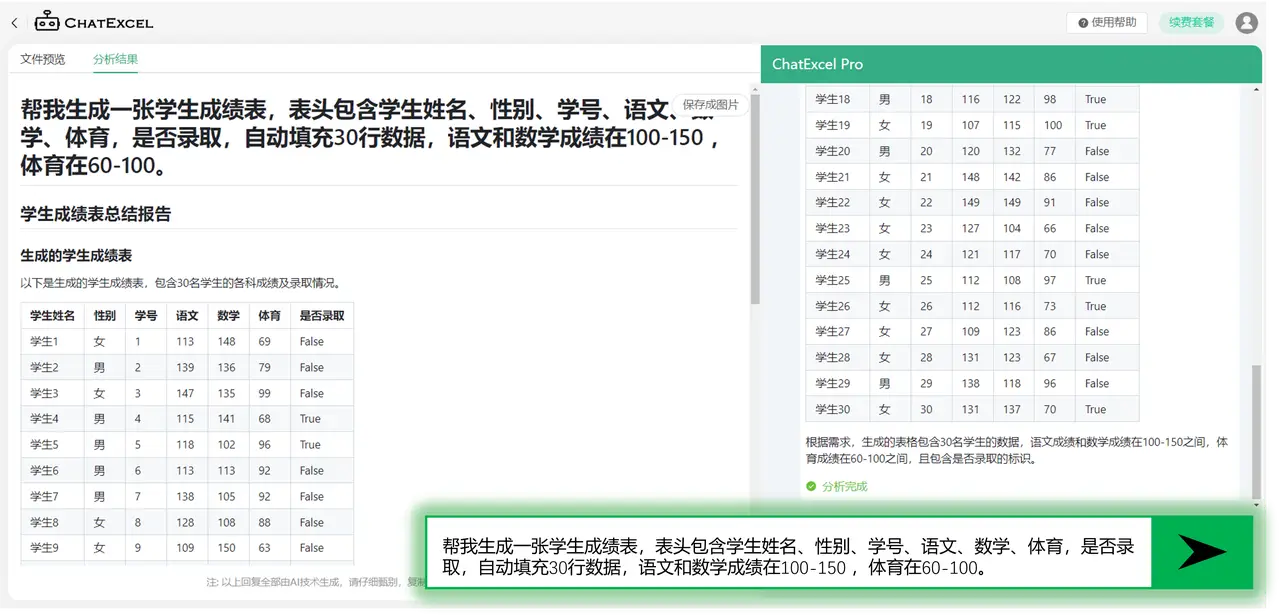
Task: Select 学生21 row in chat table
Action: click(x=972, y=177)
